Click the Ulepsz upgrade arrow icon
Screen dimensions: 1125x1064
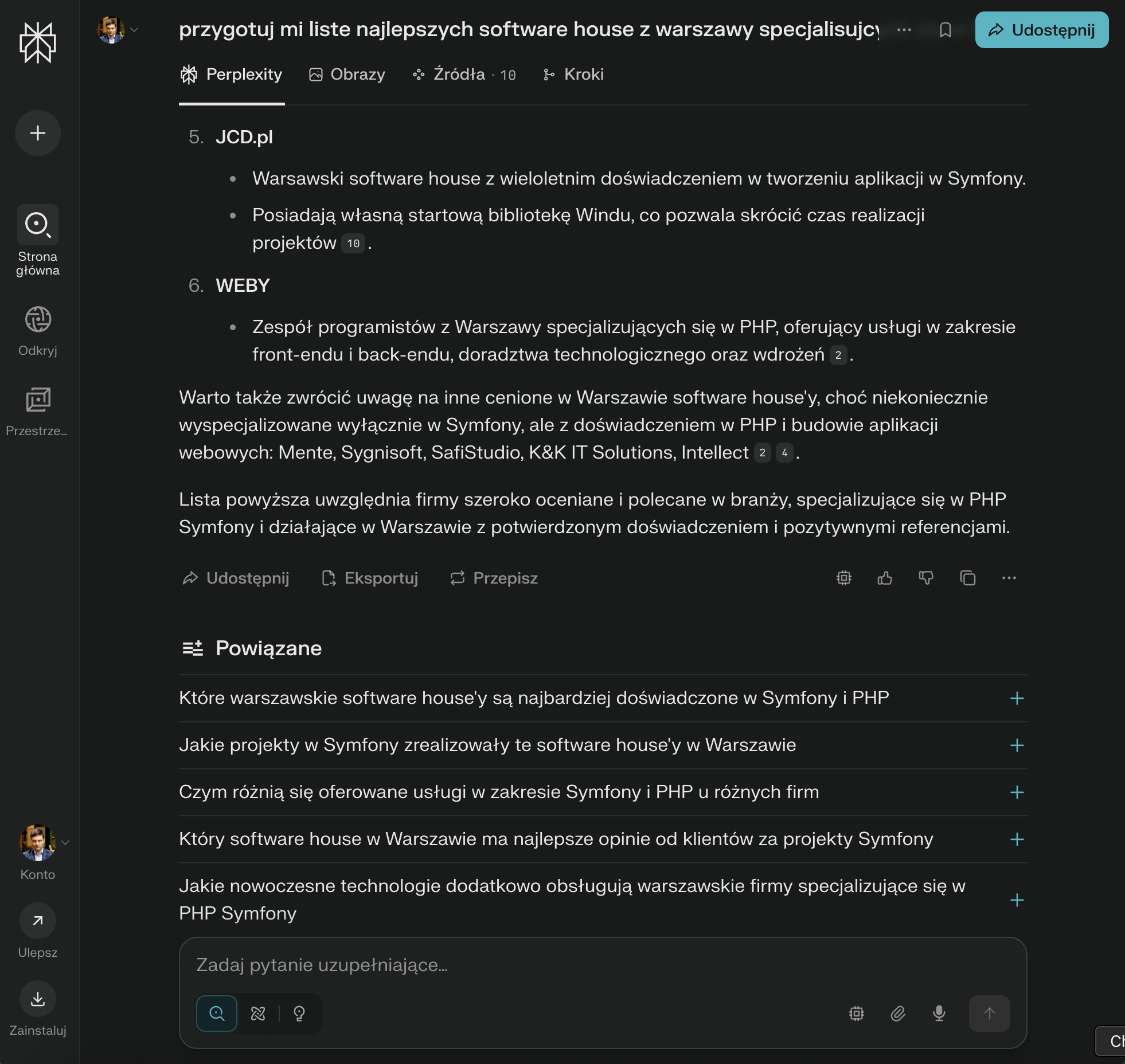pos(38,921)
